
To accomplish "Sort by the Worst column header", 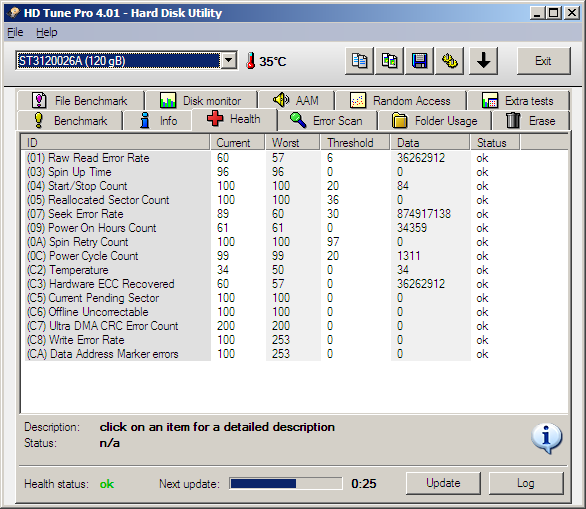I will click(293, 143).
